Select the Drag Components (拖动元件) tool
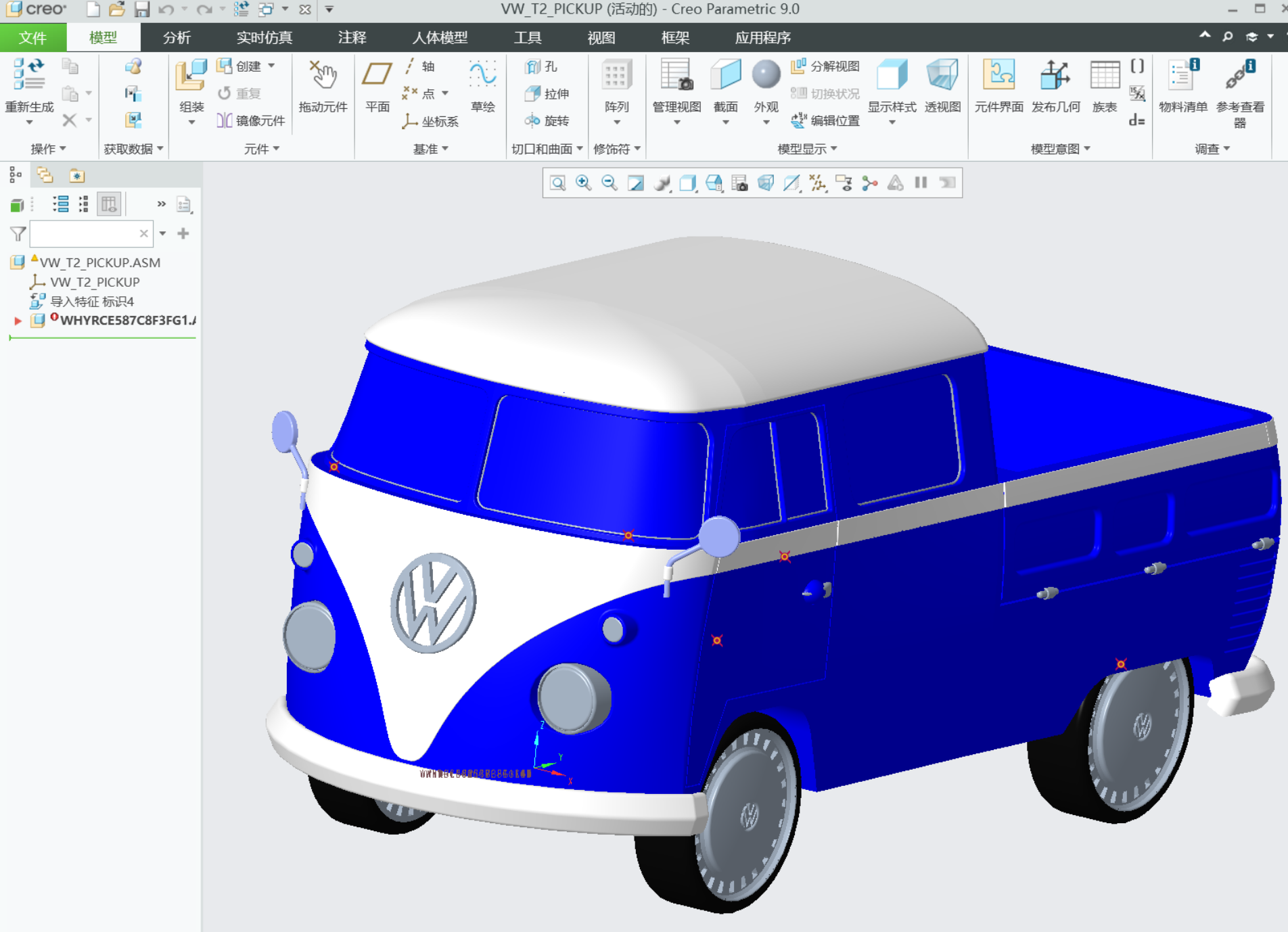 323,74
